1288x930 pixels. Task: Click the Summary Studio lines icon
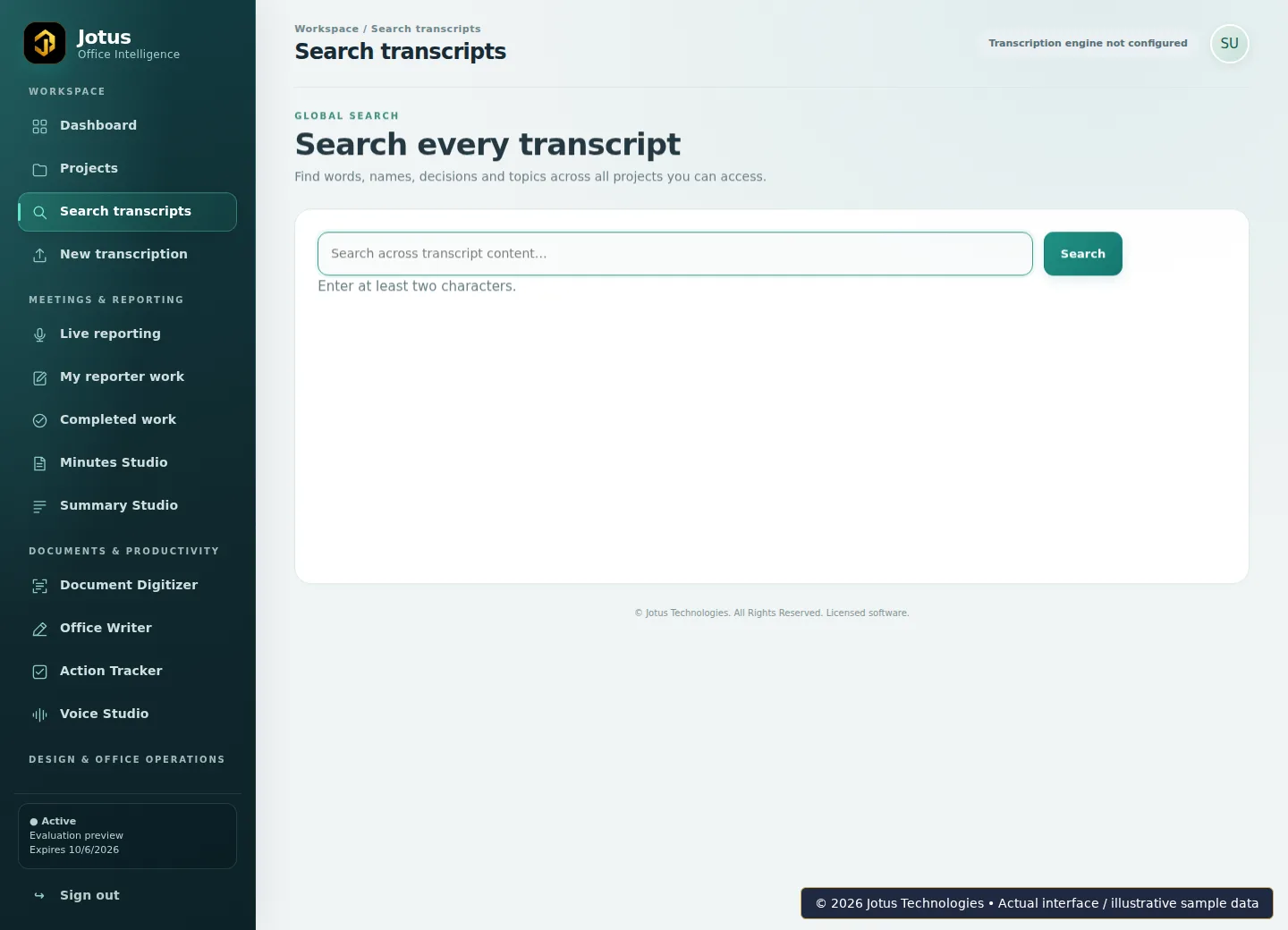tap(39, 506)
